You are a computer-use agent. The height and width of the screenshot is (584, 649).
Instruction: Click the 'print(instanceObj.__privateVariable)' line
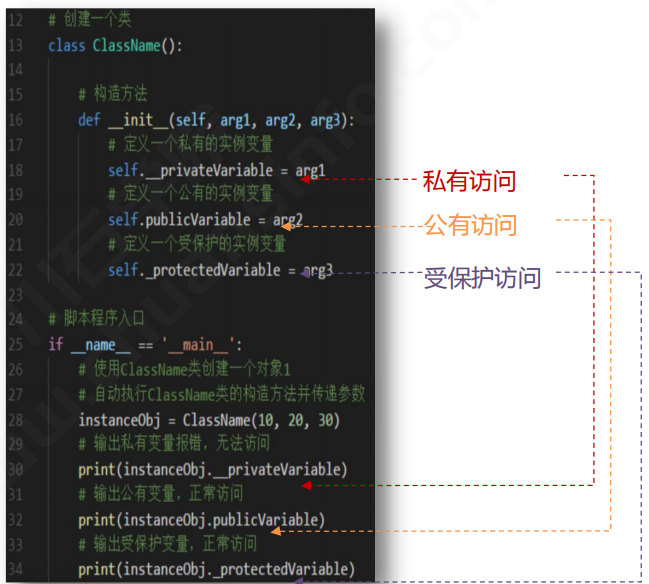213,470
